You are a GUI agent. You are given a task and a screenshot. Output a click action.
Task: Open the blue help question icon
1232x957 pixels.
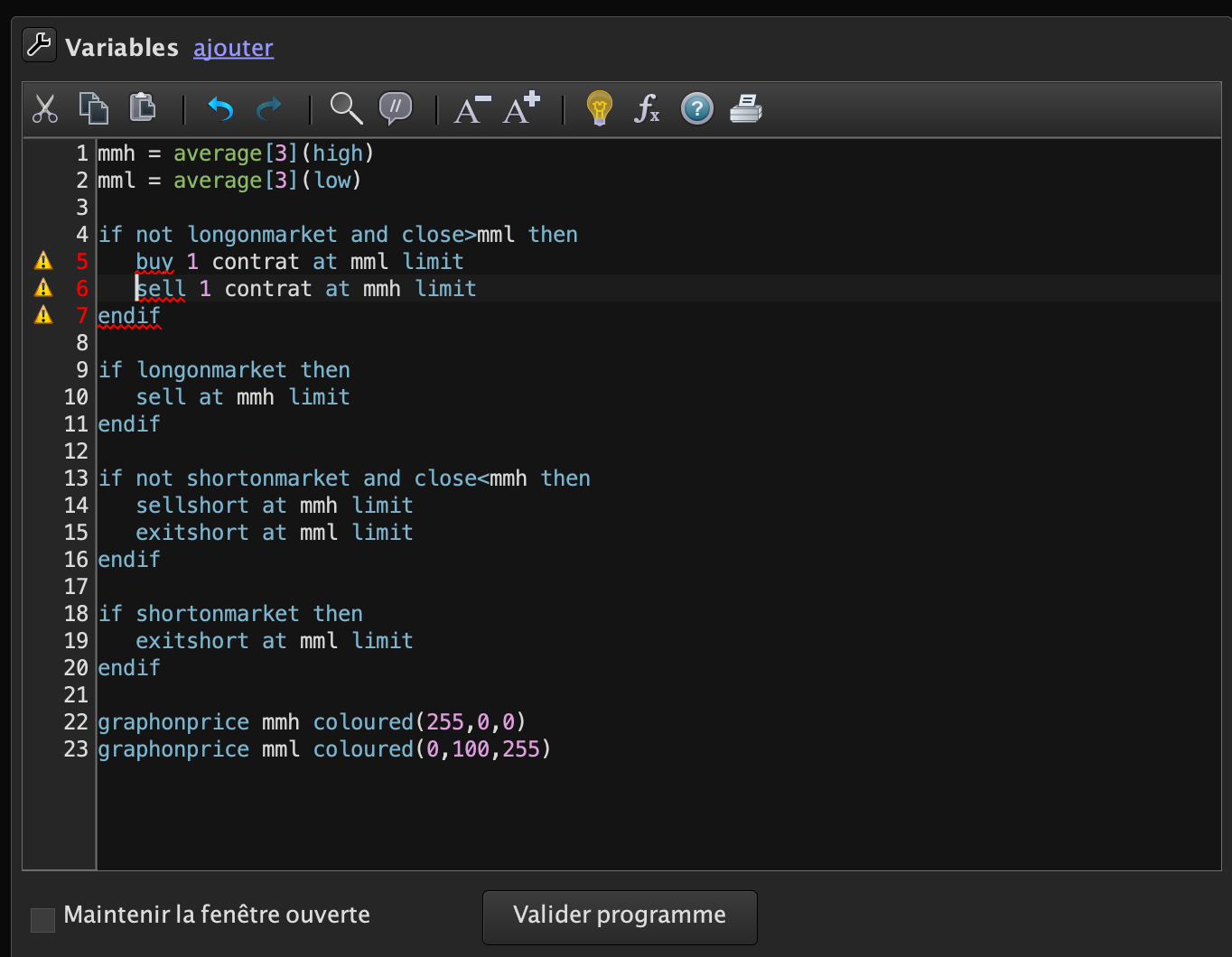coord(696,109)
